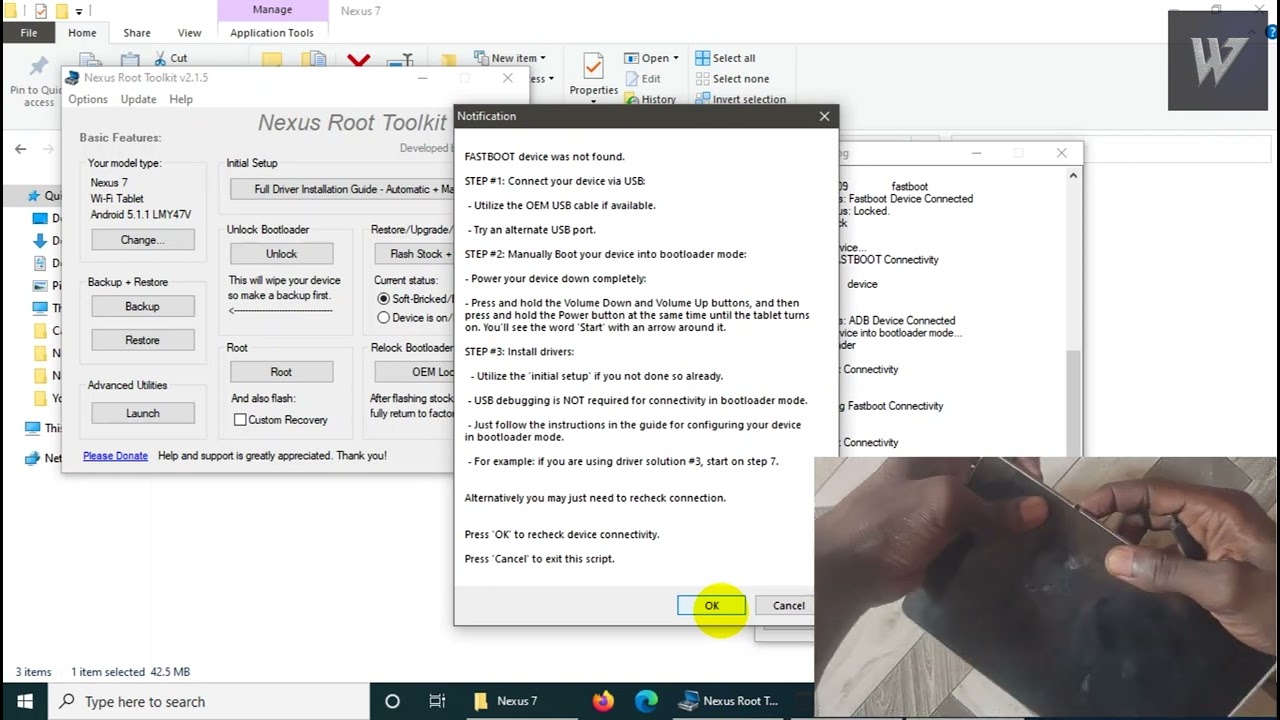
Task: Click the Flash Stock button
Action: pyautogui.click(x=415, y=254)
